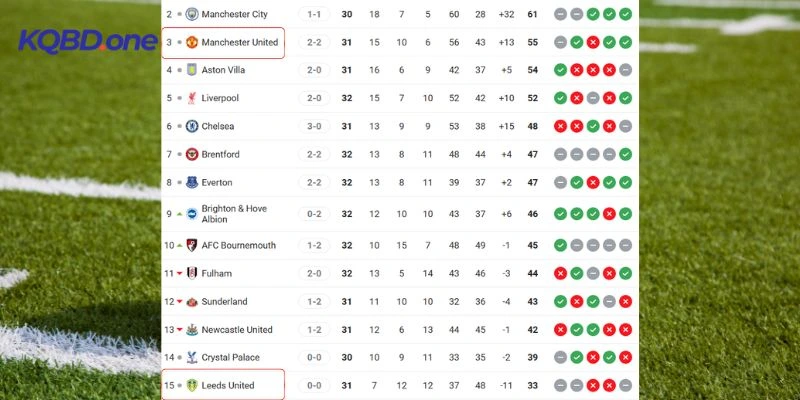Click Brighton's 0-2 score button
800x400 pixels.
(315, 214)
